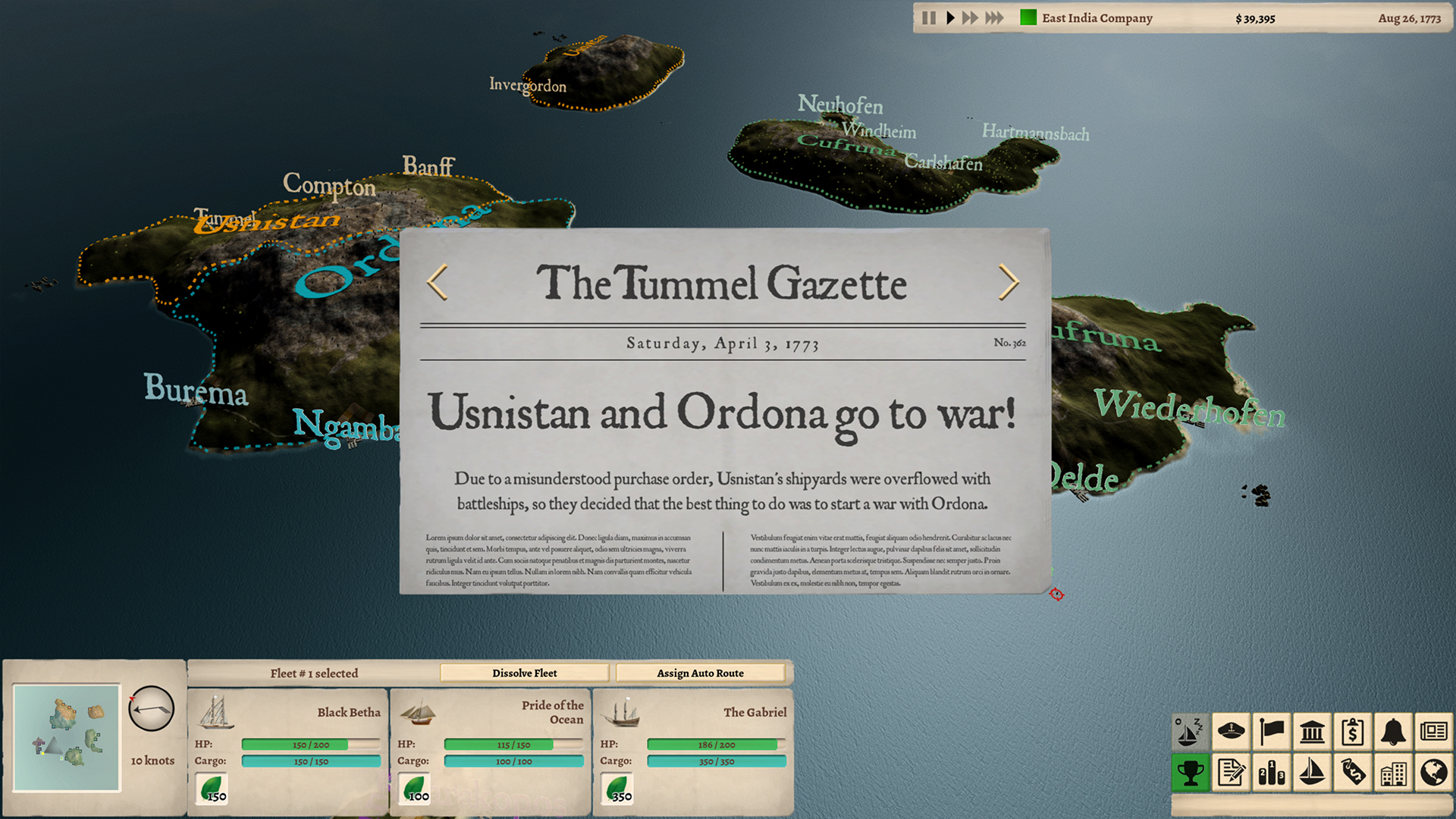Open the newspaper icon in the toolbar

pos(1433,733)
